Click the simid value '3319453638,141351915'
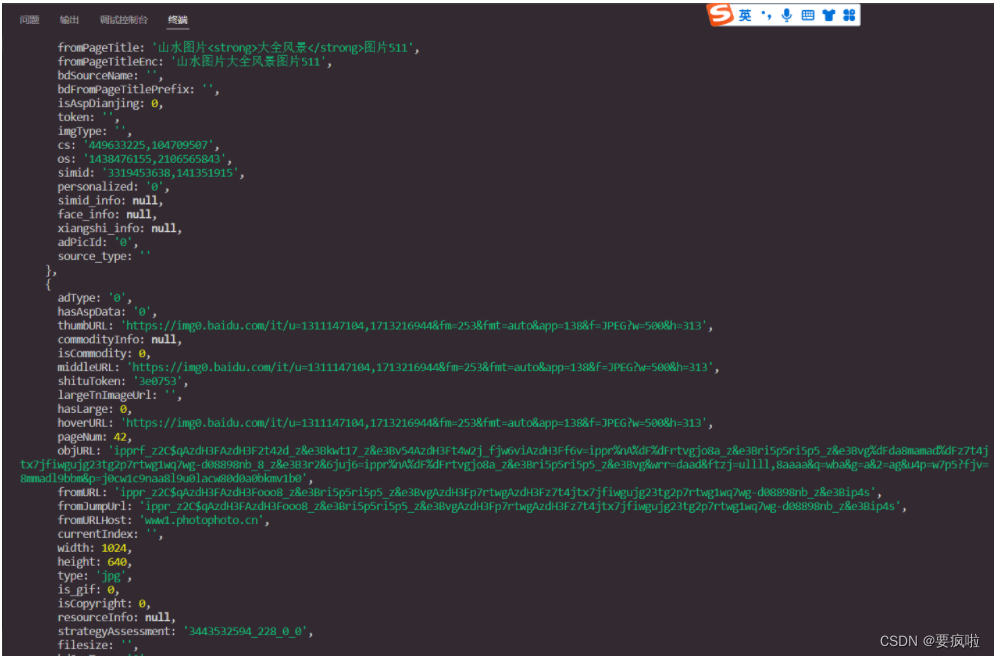 click(170, 173)
